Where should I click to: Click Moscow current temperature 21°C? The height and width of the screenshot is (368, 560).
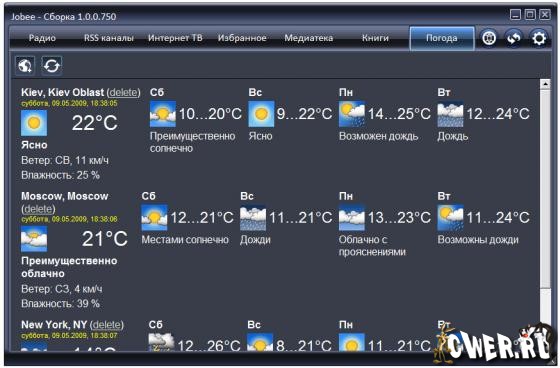105,239
